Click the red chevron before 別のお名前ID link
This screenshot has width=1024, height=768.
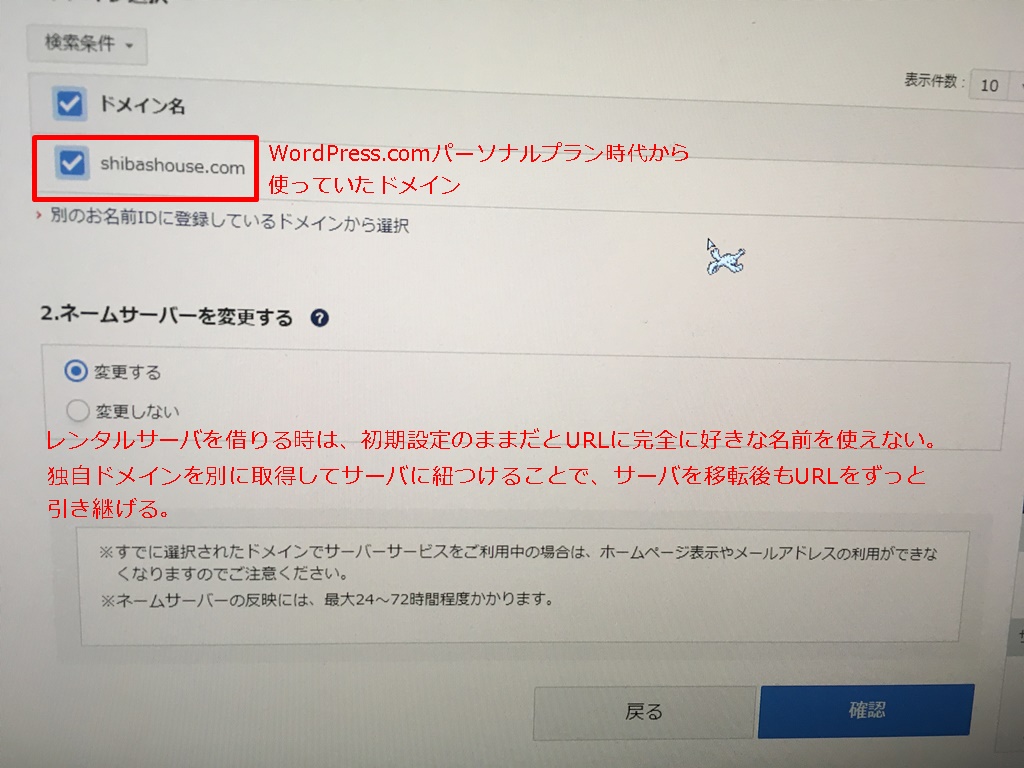point(39,214)
